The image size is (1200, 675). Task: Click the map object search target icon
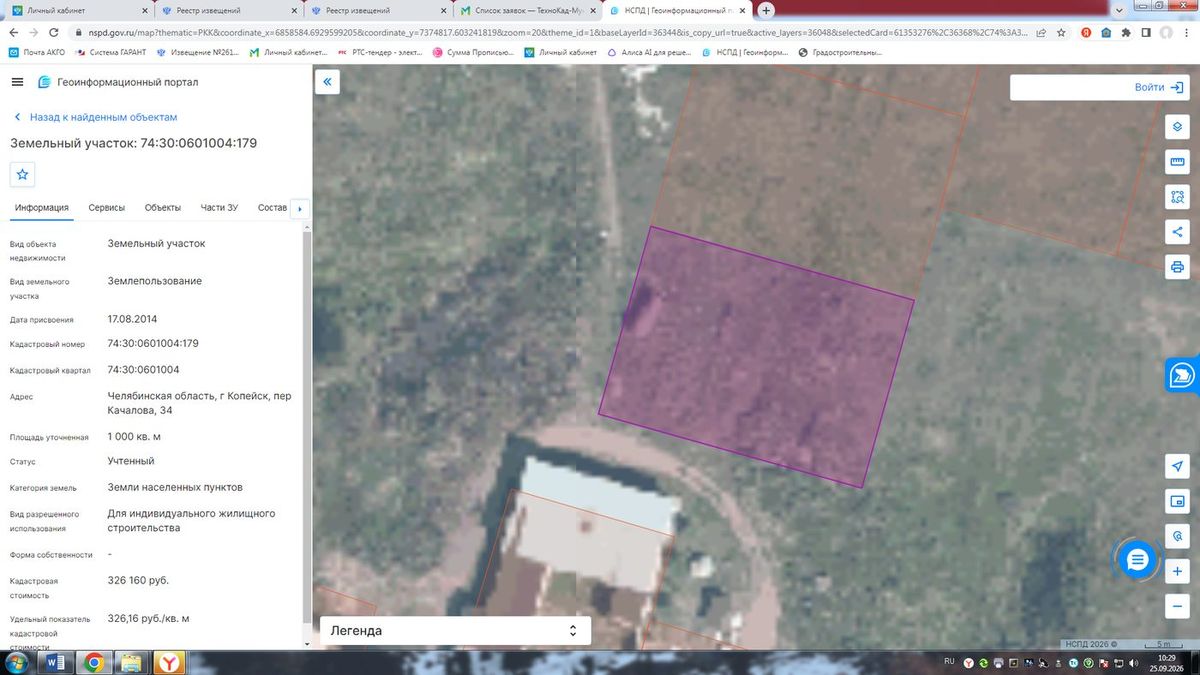point(1177,536)
